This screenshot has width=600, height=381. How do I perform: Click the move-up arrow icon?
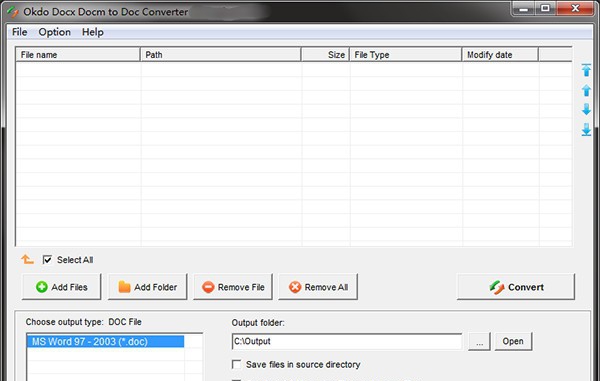pyautogui.click(x=586, y=90)
